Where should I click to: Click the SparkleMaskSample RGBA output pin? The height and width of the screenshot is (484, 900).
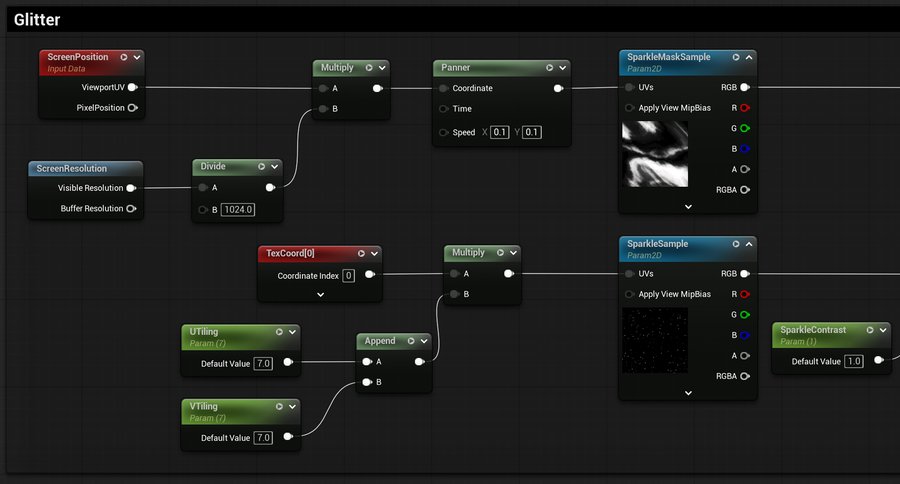tap(745, 189)
